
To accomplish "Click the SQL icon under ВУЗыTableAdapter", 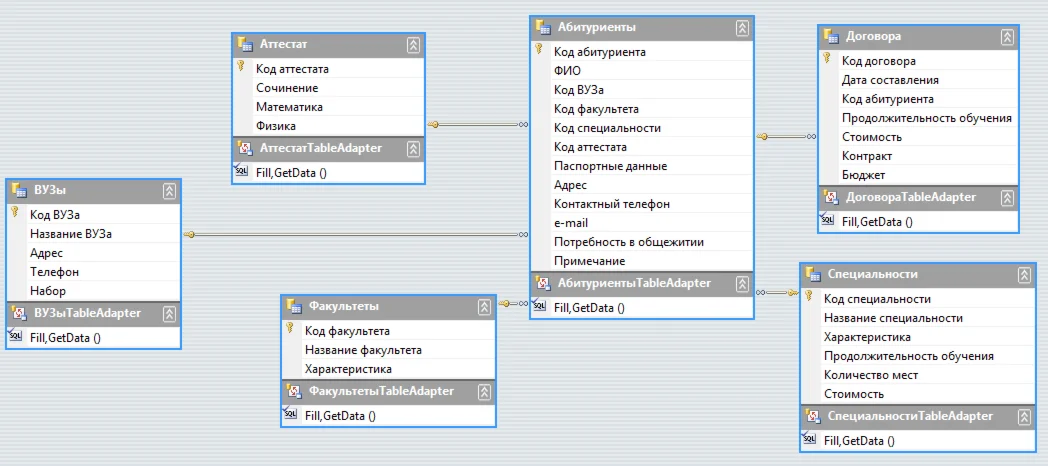I will tap(16, 335).
